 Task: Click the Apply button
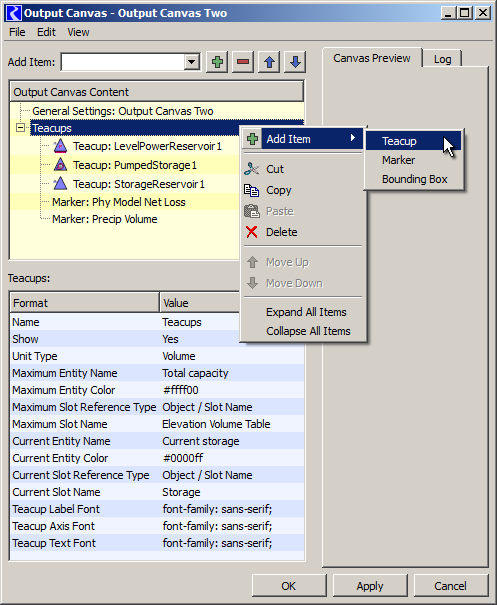pos(370,586)
